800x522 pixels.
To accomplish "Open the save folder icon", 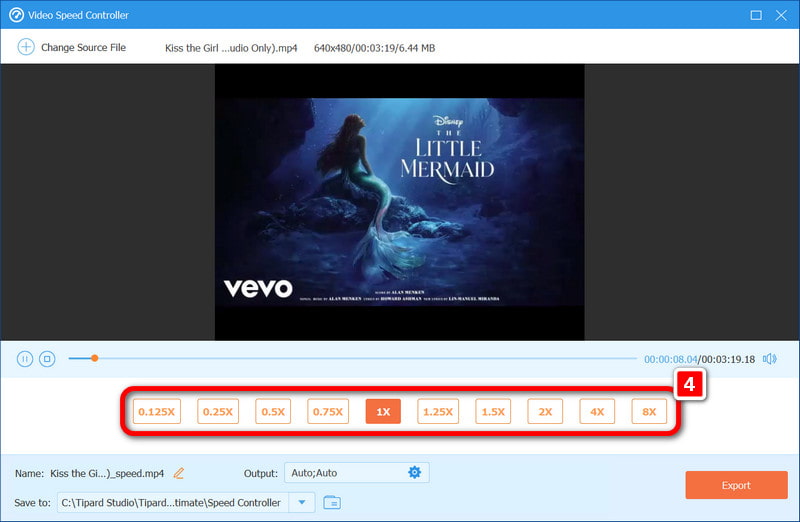I will (332, 503).
